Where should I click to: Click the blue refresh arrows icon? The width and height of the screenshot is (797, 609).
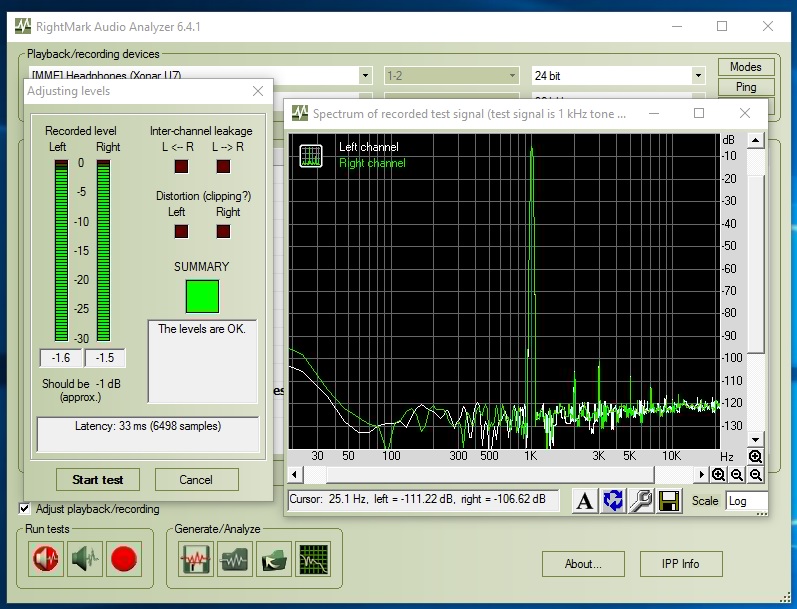coord(613,501)
